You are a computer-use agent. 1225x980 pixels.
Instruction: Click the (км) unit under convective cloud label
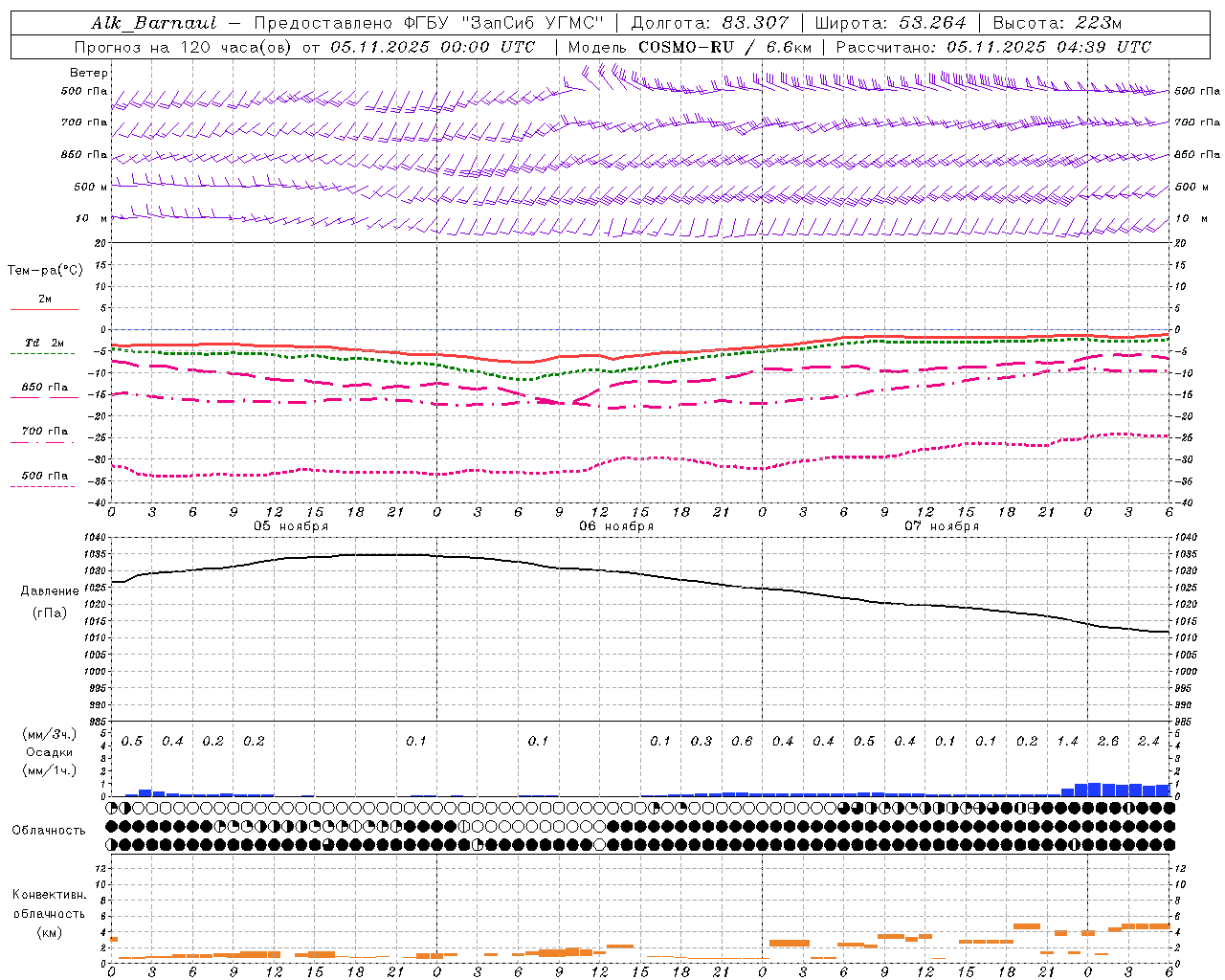click(x=50, y=932)
